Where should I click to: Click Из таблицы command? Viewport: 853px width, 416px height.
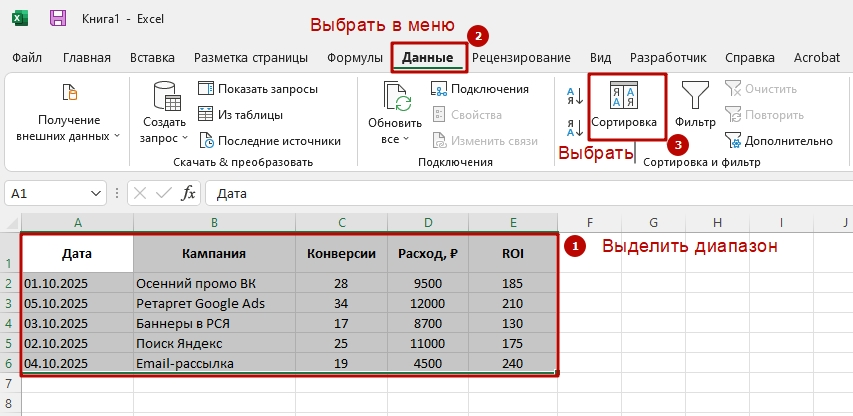tap(240, 115)
